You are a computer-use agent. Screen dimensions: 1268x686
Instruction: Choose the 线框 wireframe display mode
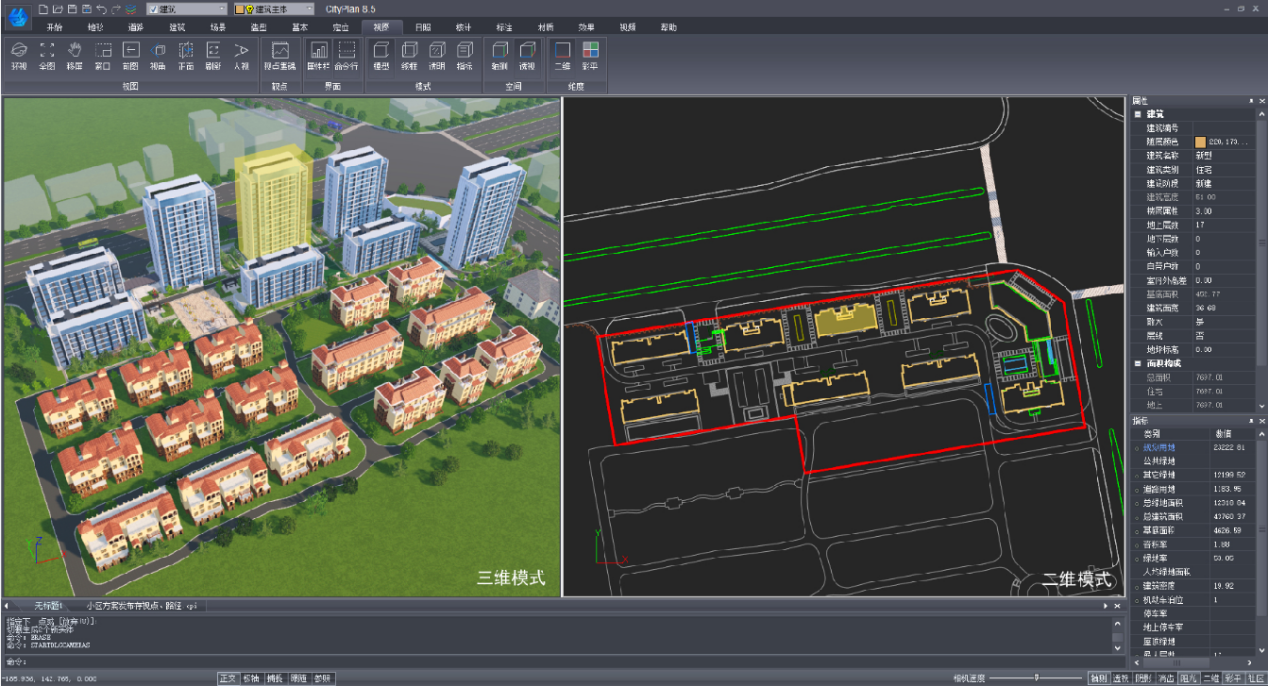tap(409, 50)
